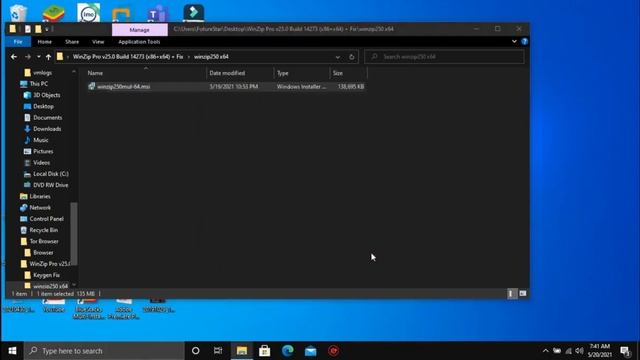Open the Share ribbon tab
Screen dimensions: 640x360
coord(72,42)
